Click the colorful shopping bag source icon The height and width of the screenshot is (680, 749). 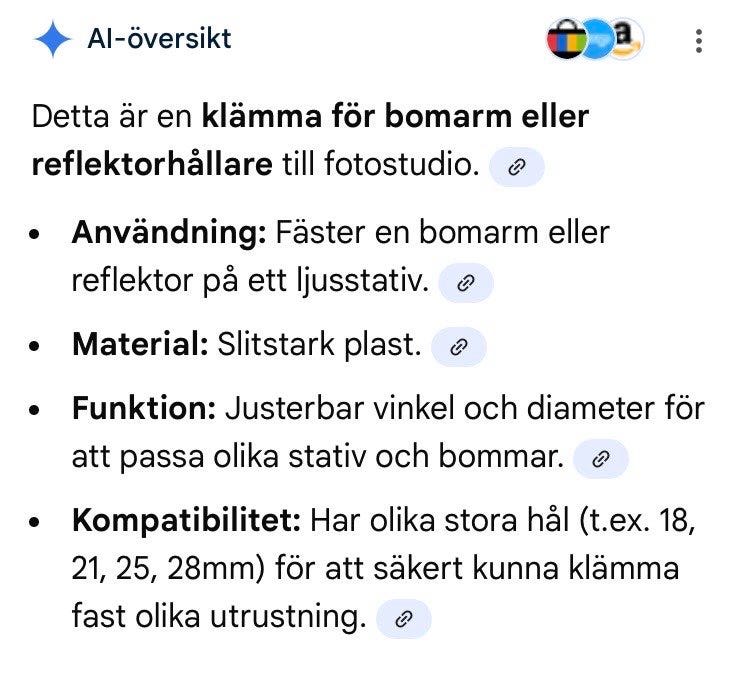pyautogui.click(x=564, y=40)
